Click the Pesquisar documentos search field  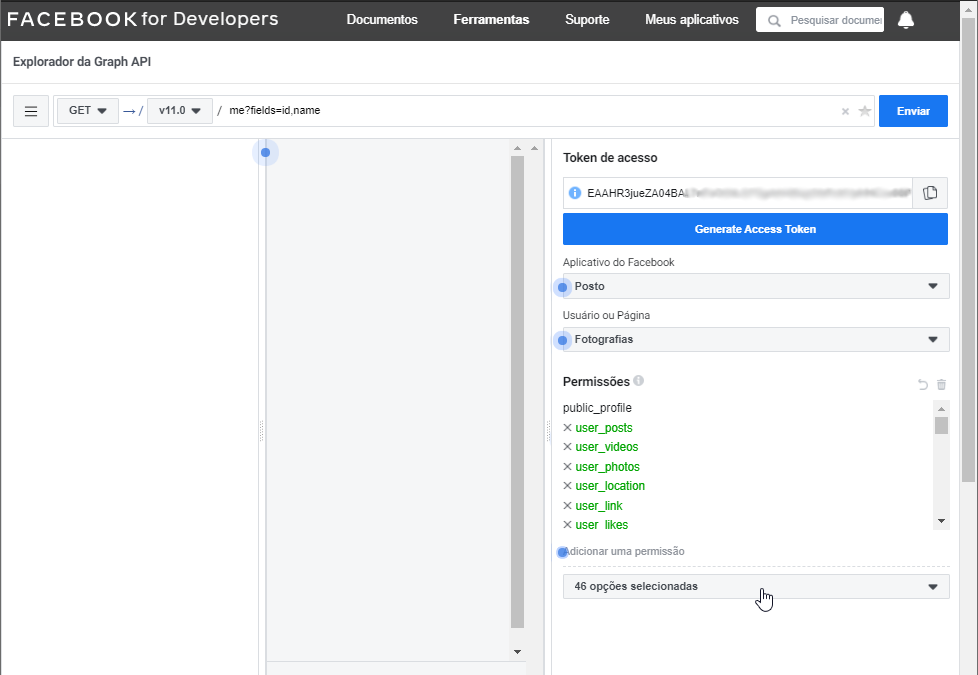pos(820,20)
